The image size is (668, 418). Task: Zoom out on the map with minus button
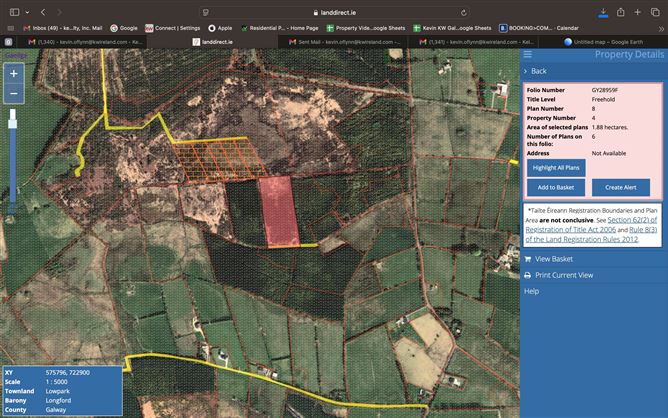[14, 94]
